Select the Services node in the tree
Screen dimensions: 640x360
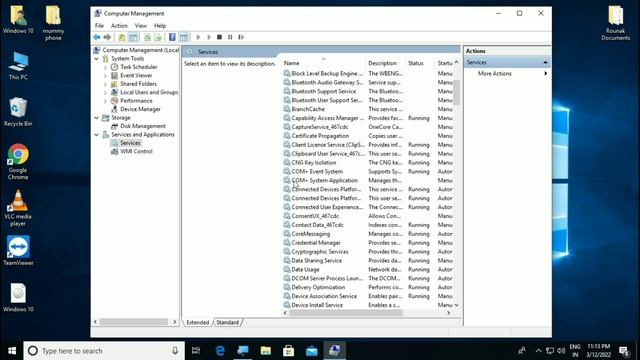[x=130, y=143]
